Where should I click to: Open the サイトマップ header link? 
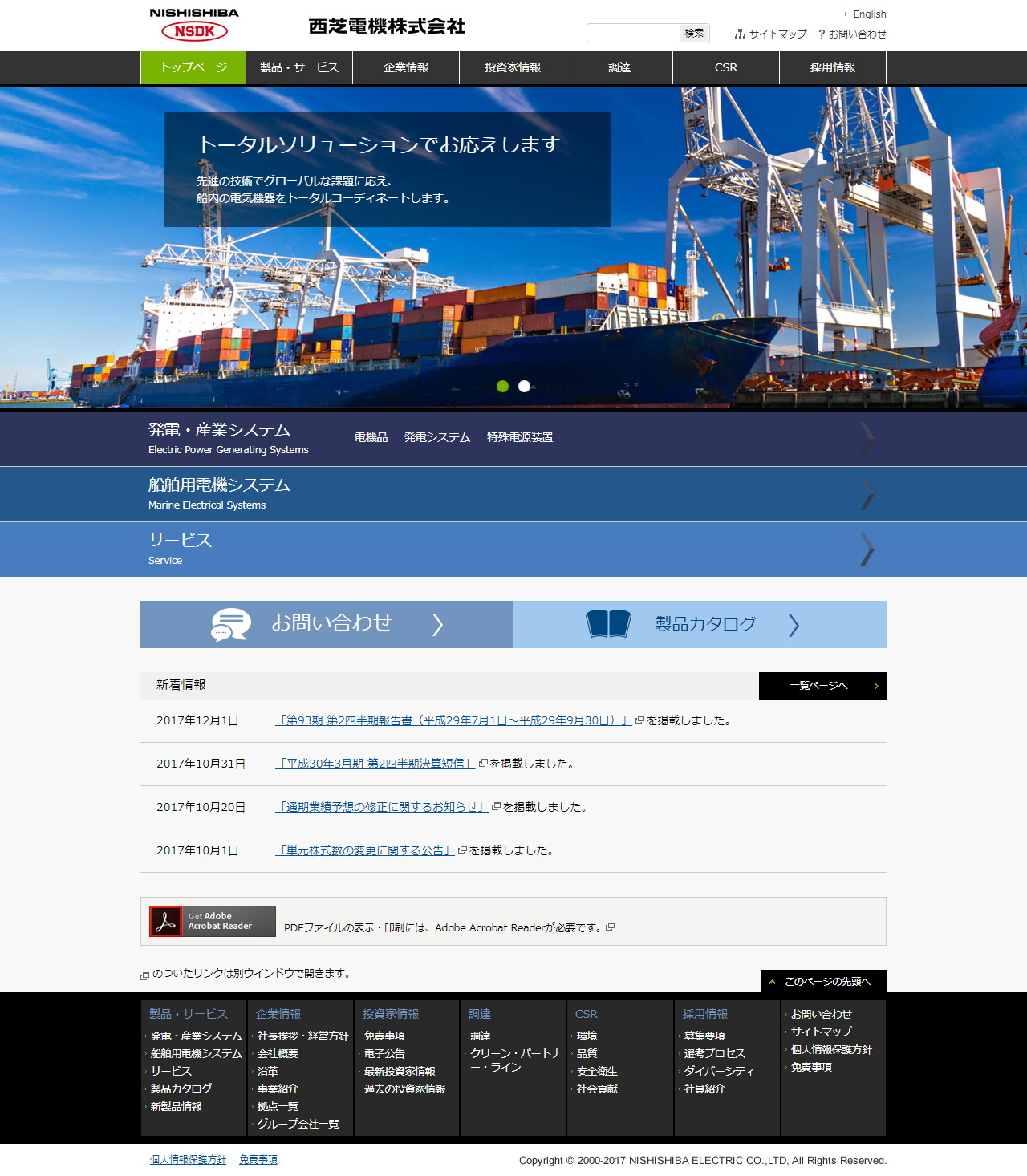pyautogui.click(x=777, y=34)
